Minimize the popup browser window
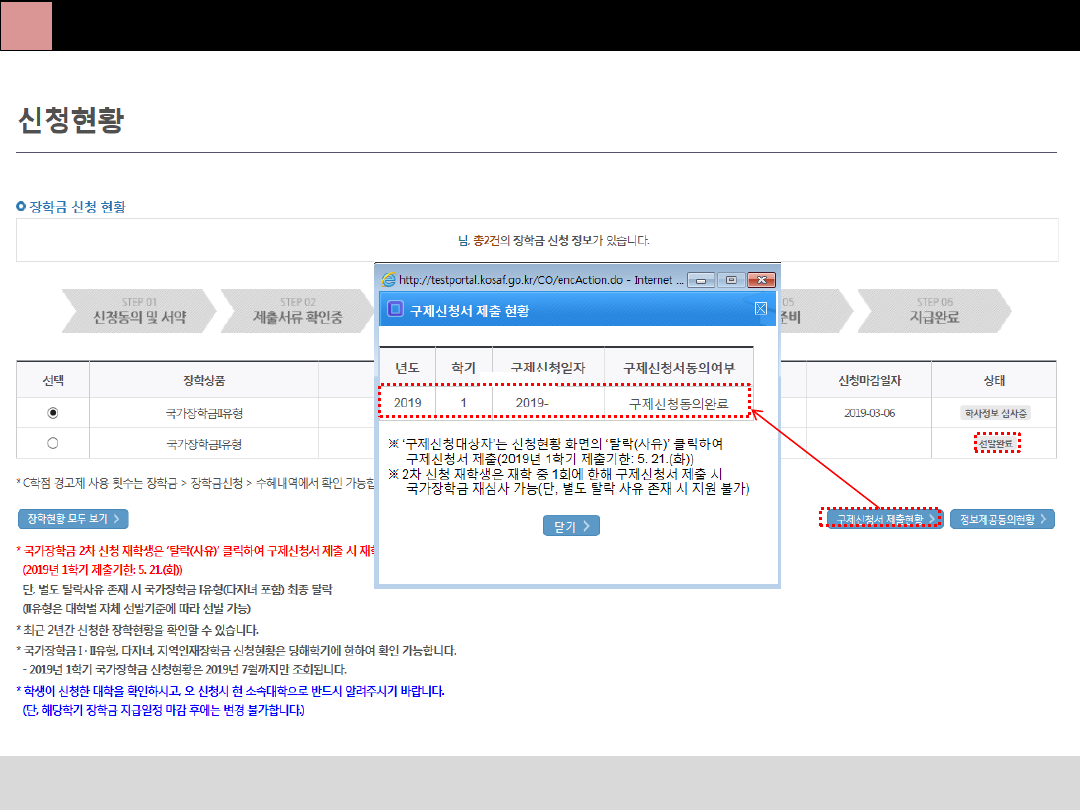The image size is (1080, 810). [x=702, y=280]
